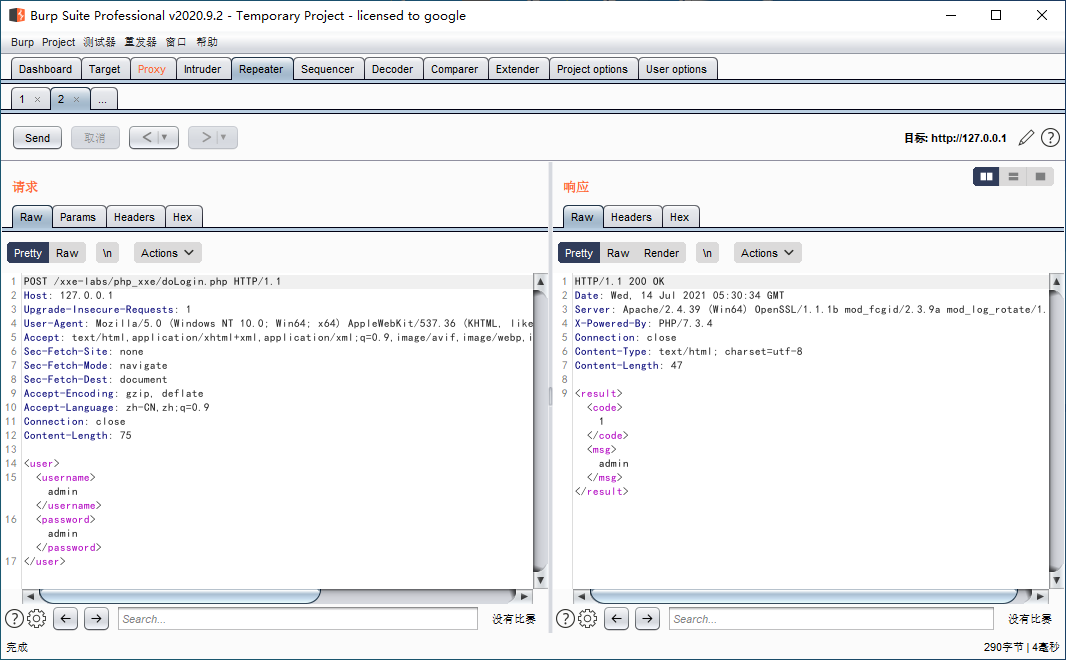Screen dimensions: 1066x660
Task: Toggle response Raw view
Action: click(x=618, y=253)
